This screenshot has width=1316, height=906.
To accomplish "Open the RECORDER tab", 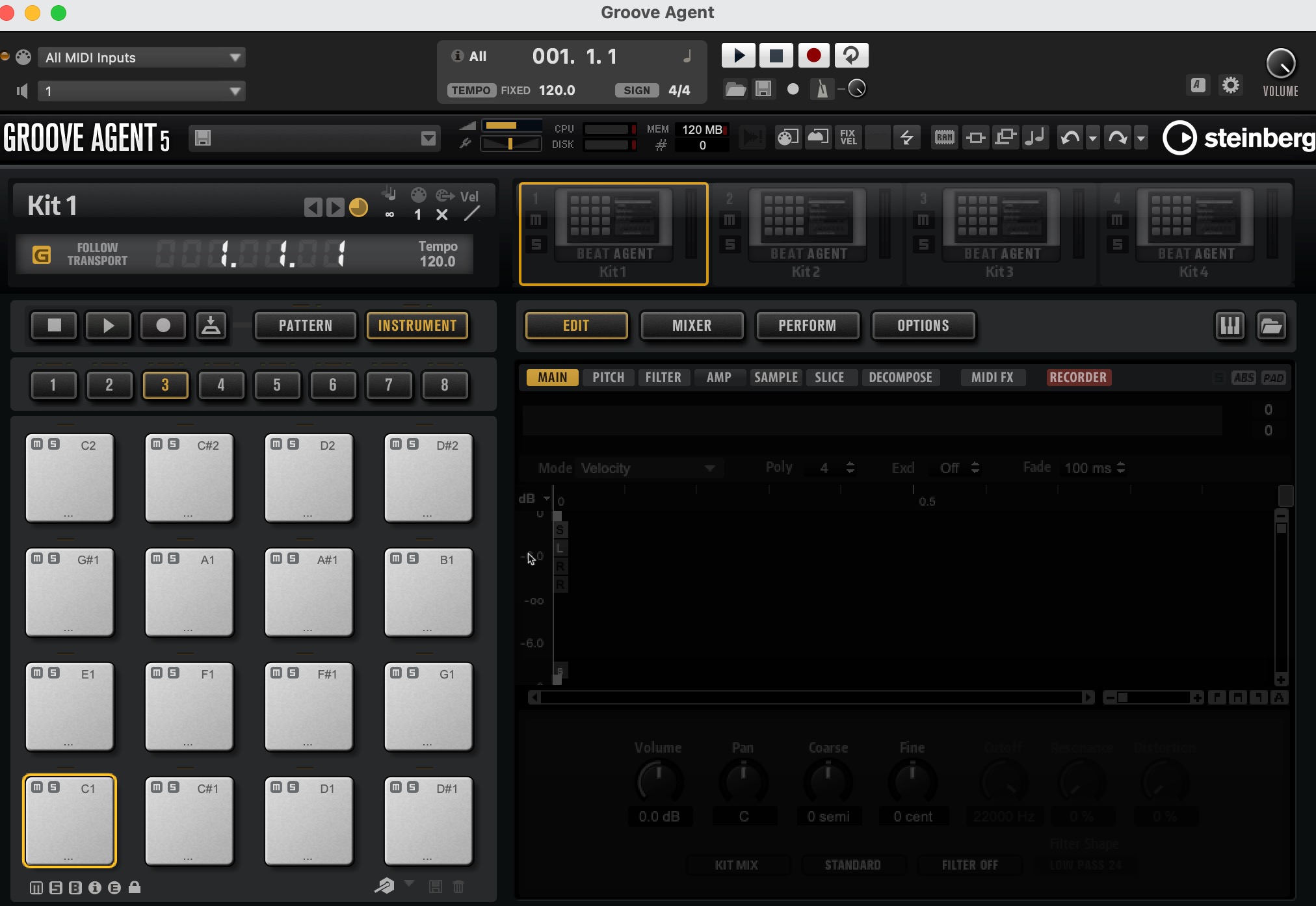I will pyautogui.click(x=1078, y=378).
